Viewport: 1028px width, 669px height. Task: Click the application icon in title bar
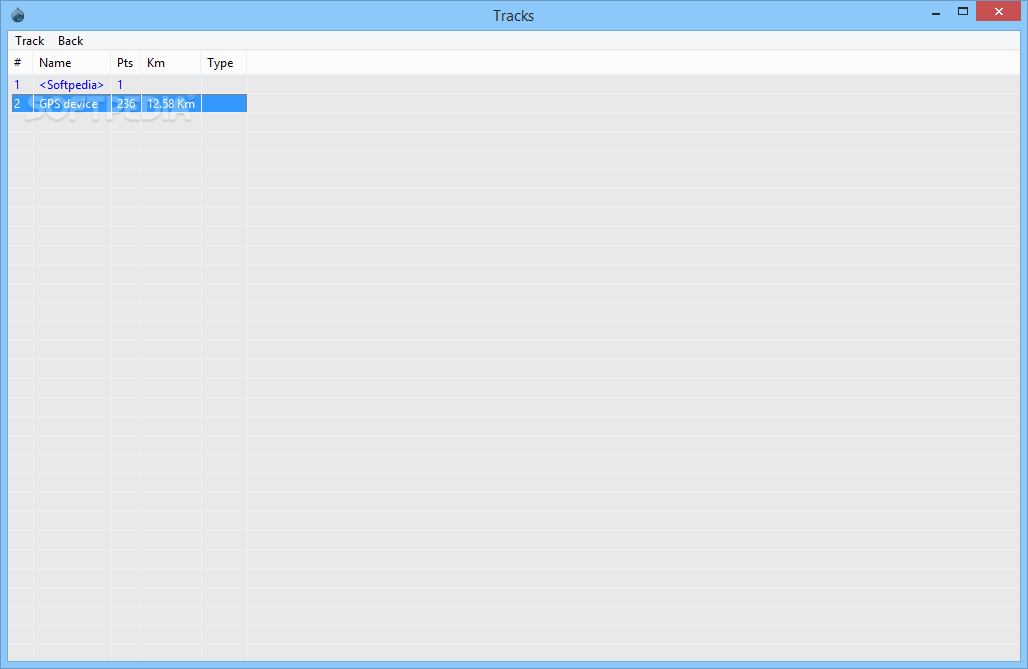[18, 14]
